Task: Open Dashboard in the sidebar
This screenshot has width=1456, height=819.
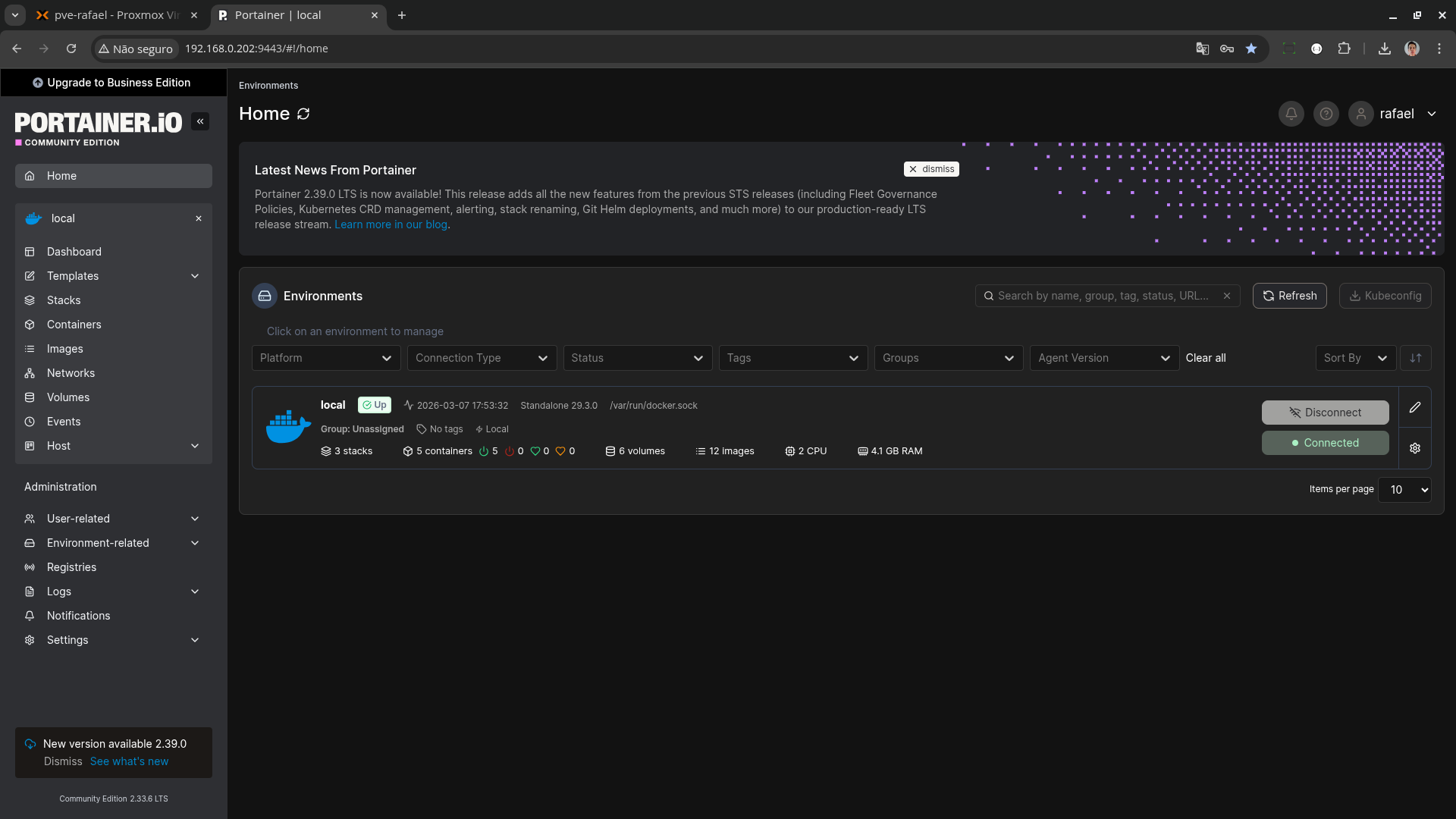Action: click(114, 252)
